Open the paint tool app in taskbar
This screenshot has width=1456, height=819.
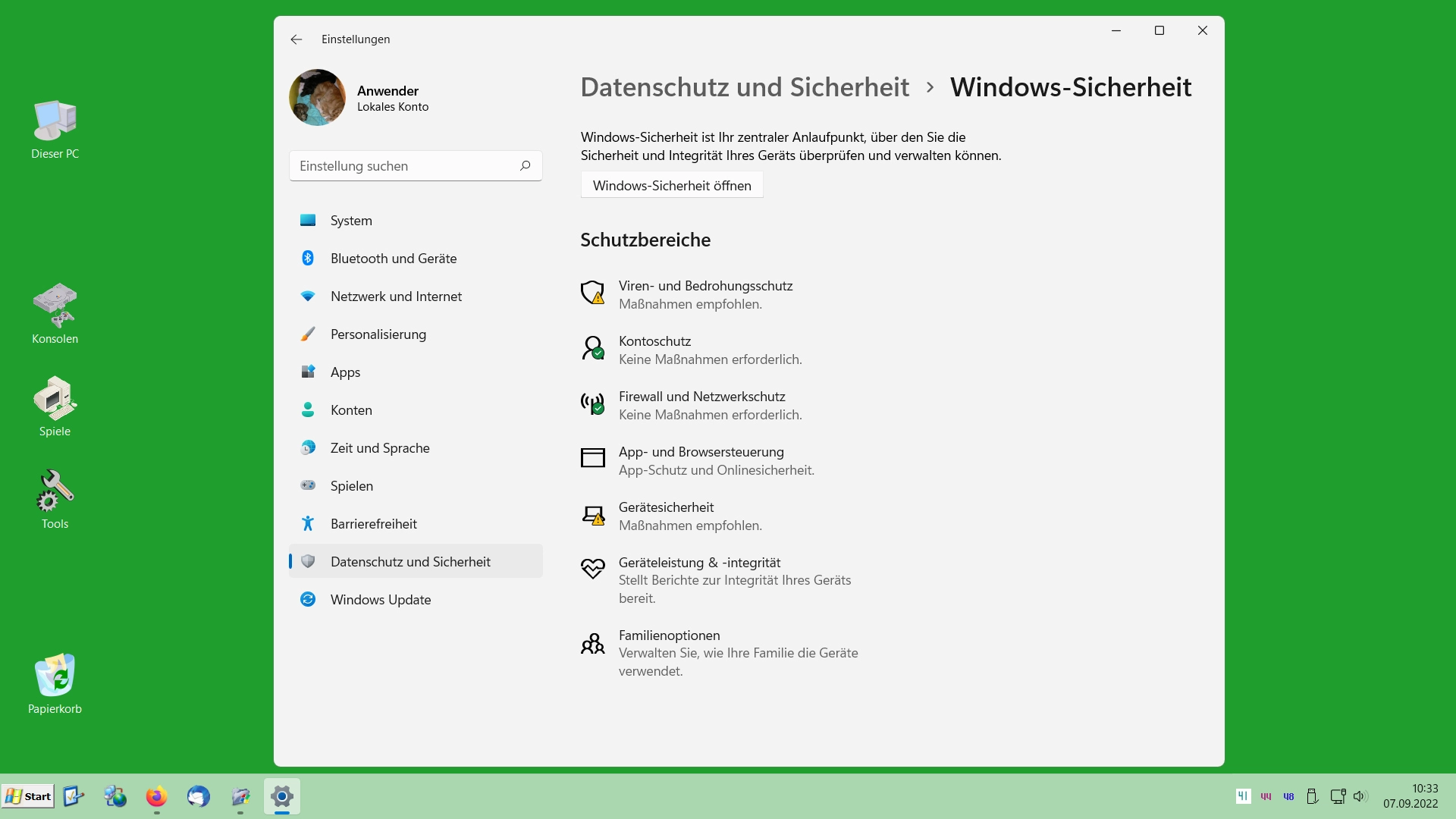point(240,796)
